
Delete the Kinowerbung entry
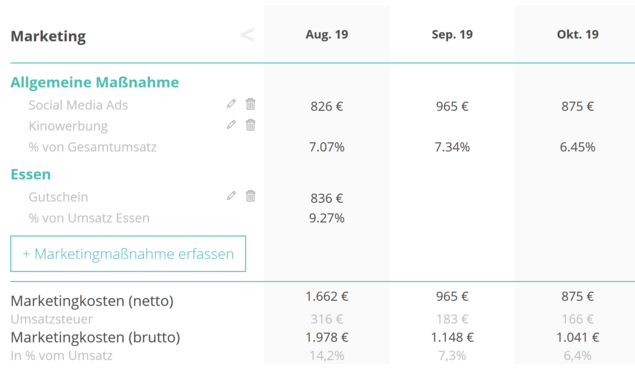tap(251, 125)
